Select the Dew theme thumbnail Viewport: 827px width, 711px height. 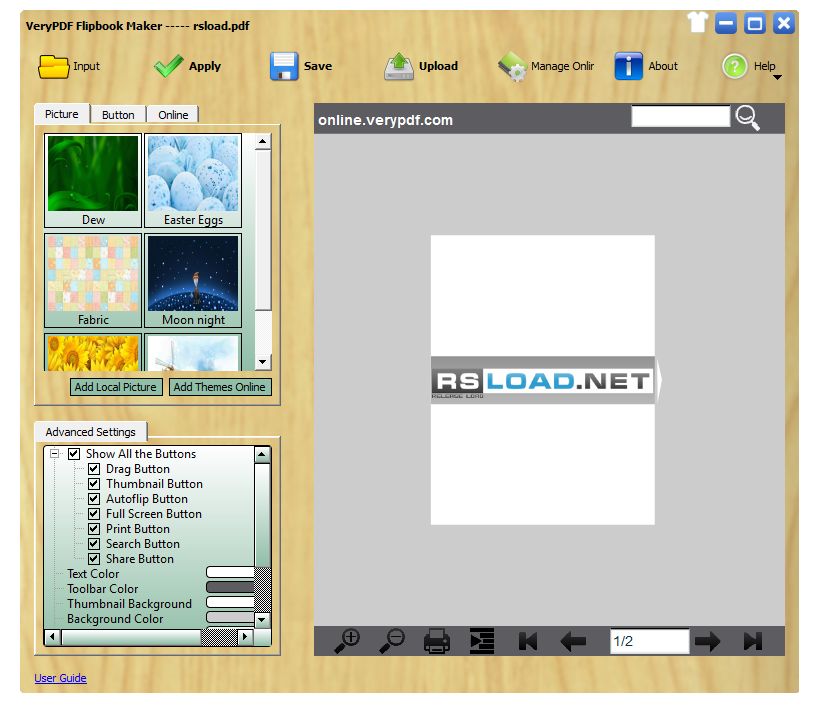pyautogui.click(x=93, y=180)
